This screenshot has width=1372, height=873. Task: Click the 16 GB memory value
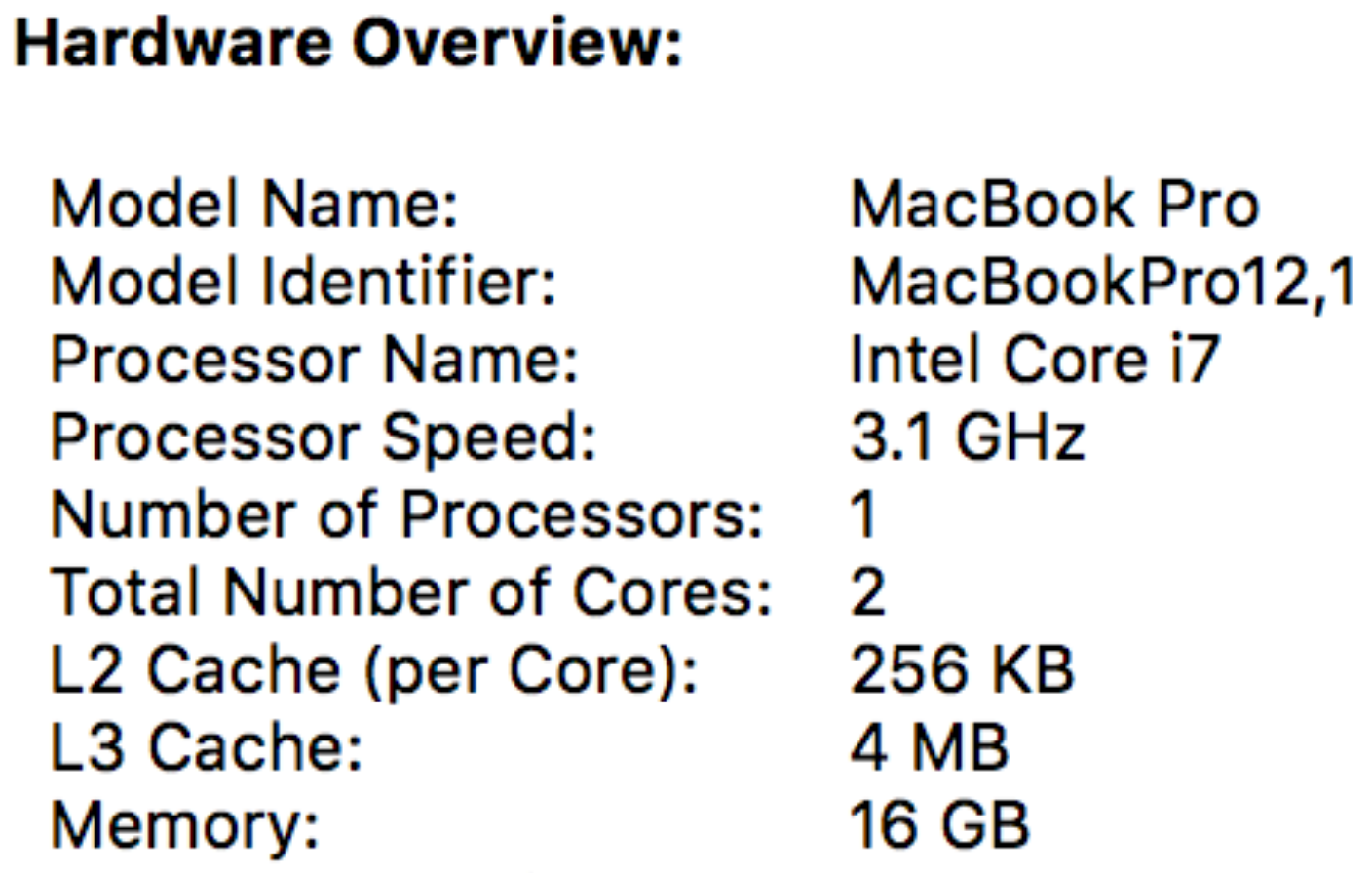(939, 825)
